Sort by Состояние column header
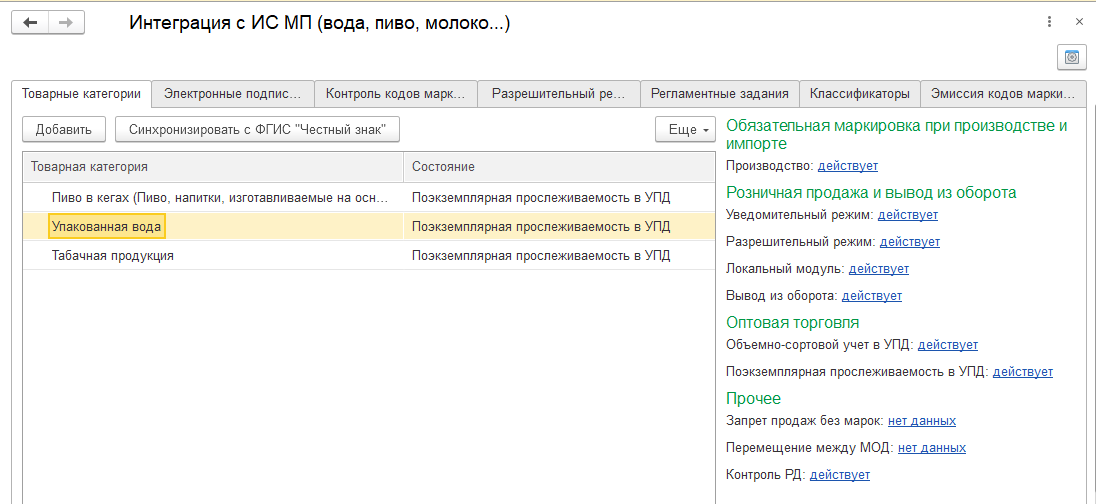 559,167
